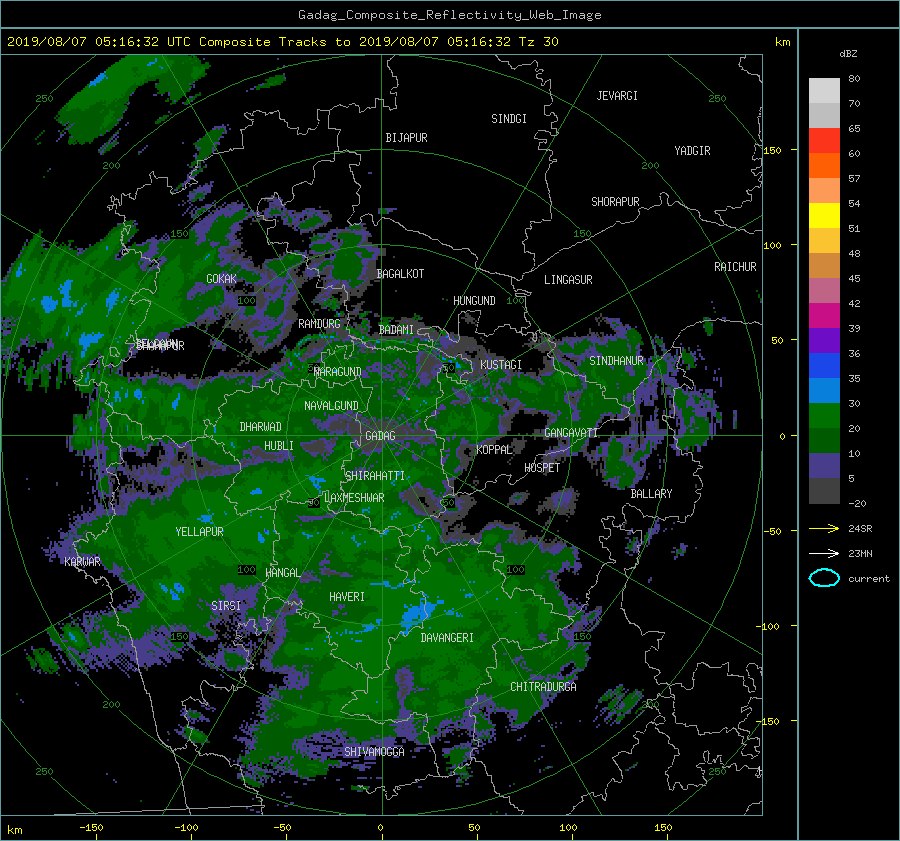
Task: Click the SIRSI city label
Action: click(x=226, y=606)
